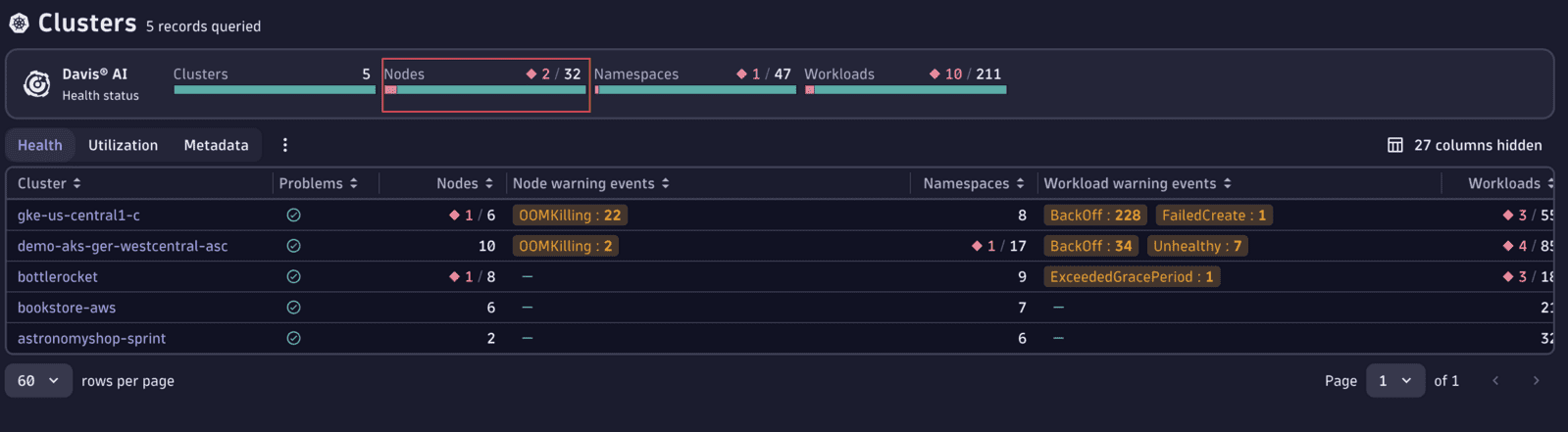Image resolution: width=1568 pixels, height=432 pixels.
Task: Click namespaces 1 / 17 for demo-aks-ger-westcentral-asc
Action: coord(999,246)
